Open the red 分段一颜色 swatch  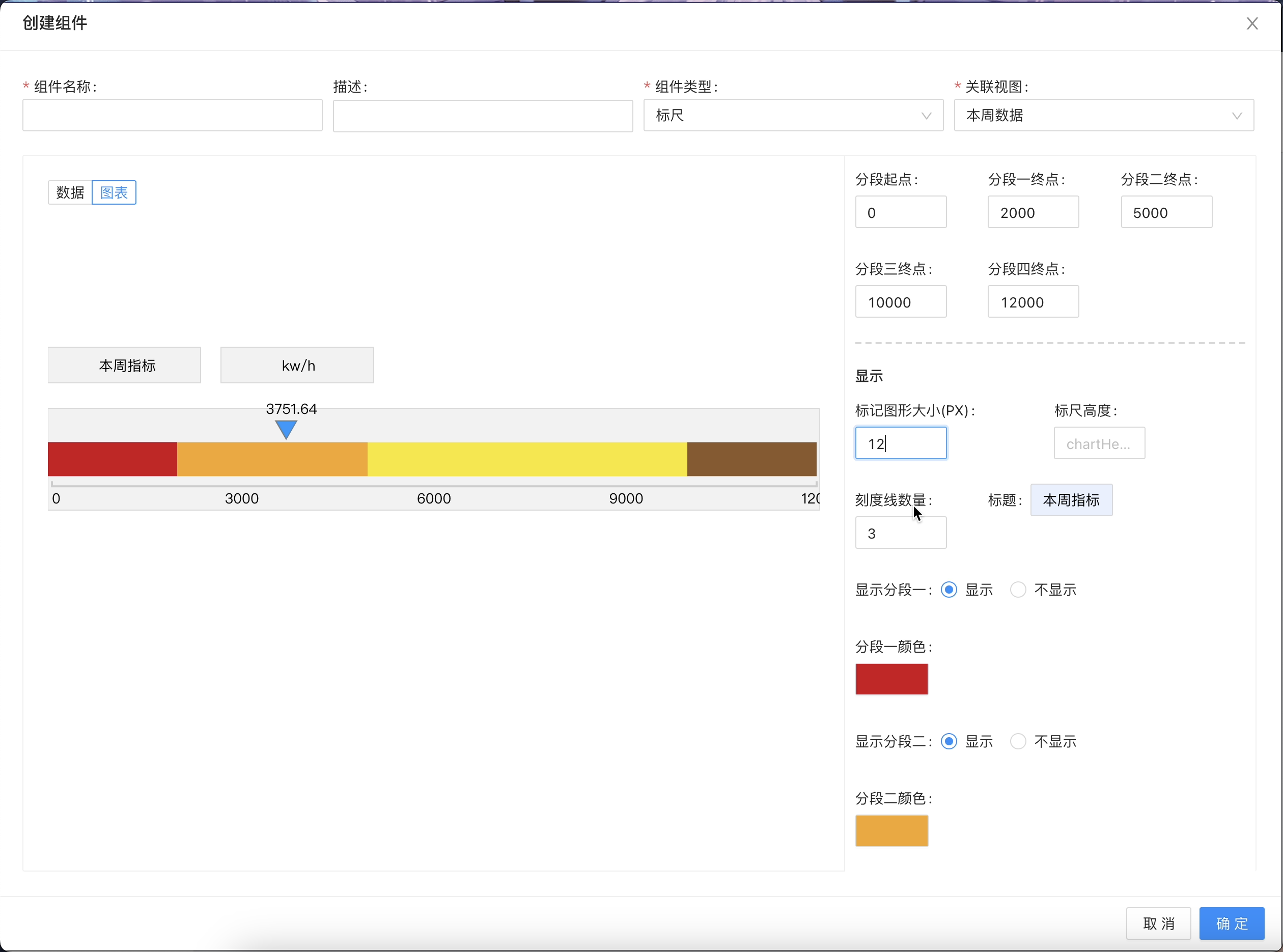click(891, 680)
